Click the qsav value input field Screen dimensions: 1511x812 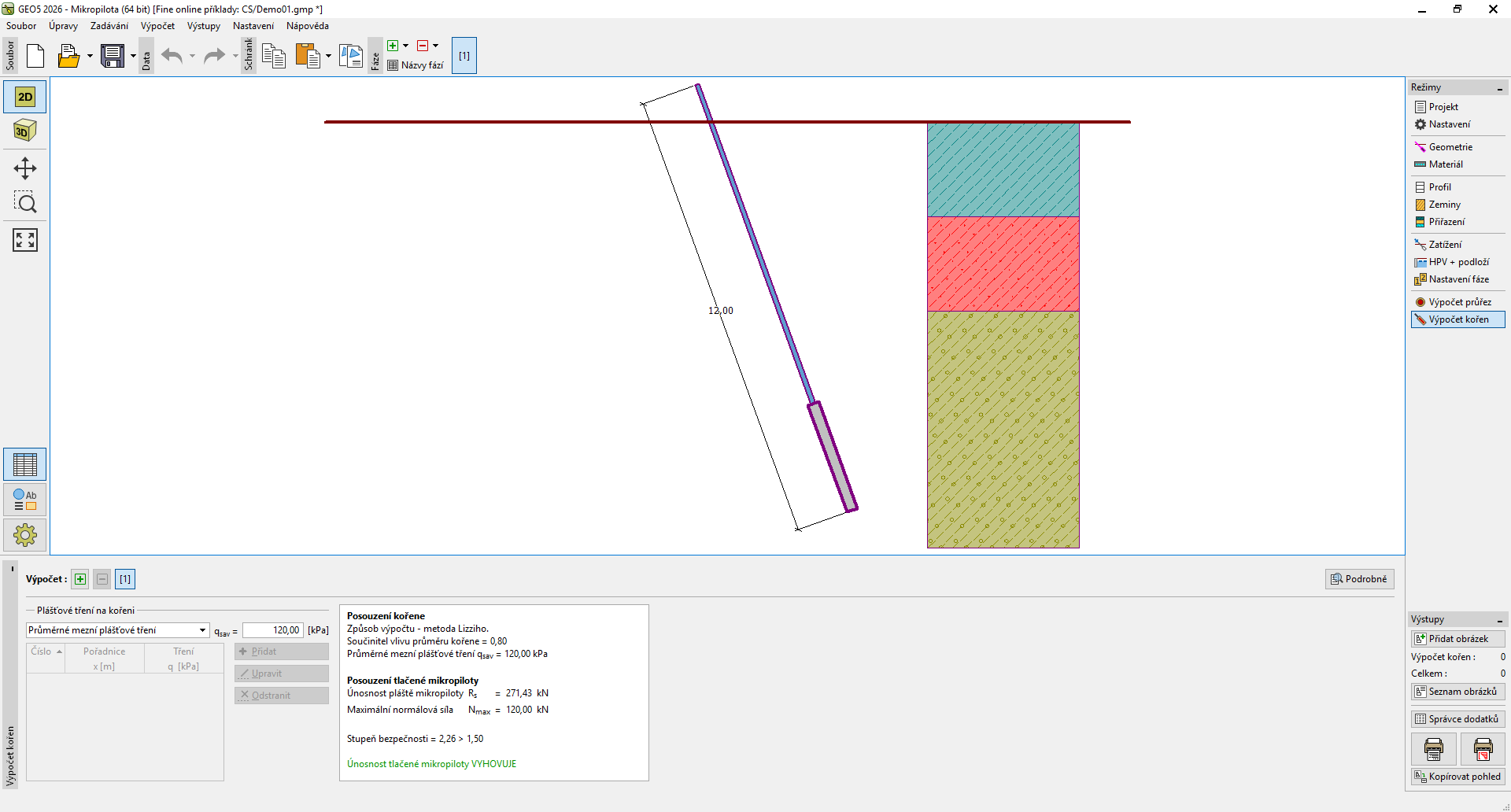click(x=273, y=630)
